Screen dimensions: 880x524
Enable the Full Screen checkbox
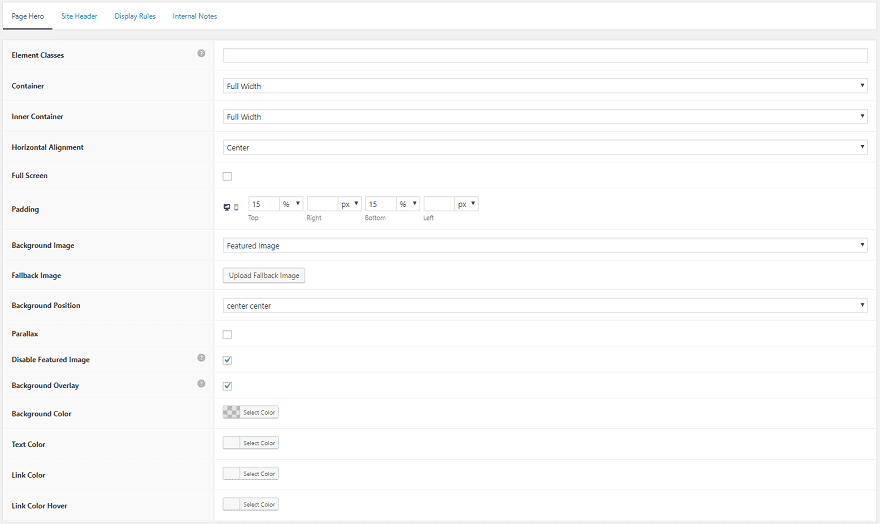click(x=227, y=177)
